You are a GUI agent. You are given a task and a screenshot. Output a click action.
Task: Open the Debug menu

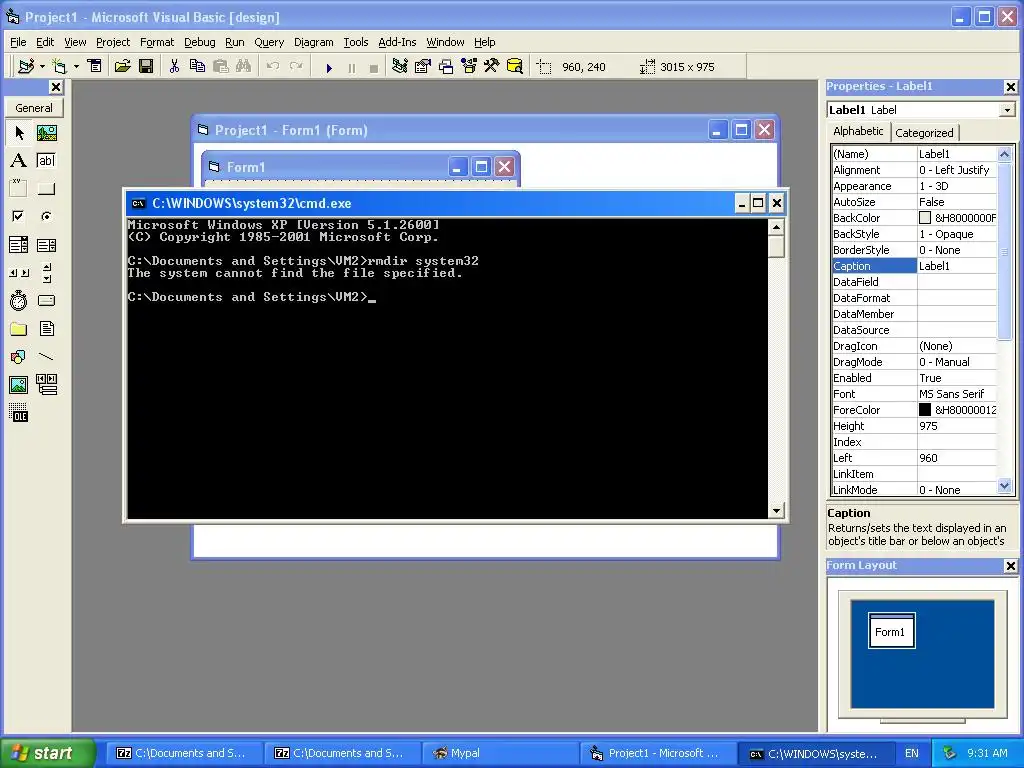(199, 42)
